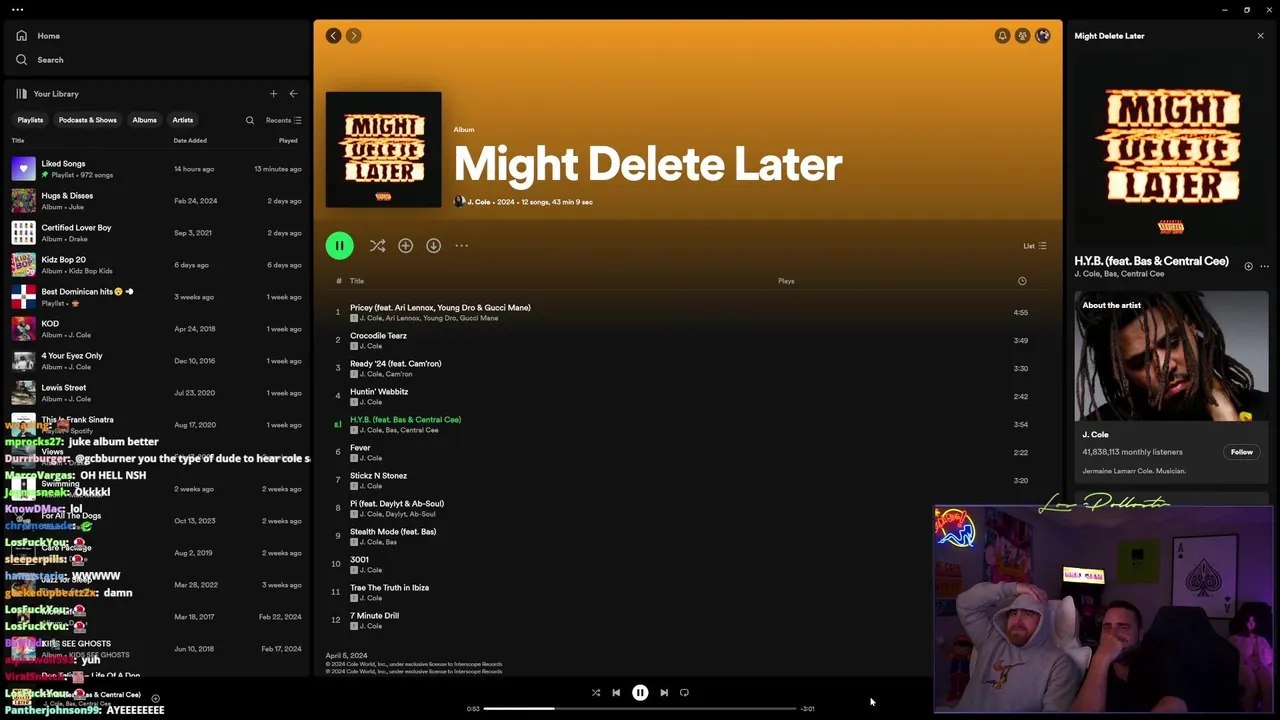Open J. Cole artist link under album title
Screen dimensions: 1280x720
click(x=479, y=202)
